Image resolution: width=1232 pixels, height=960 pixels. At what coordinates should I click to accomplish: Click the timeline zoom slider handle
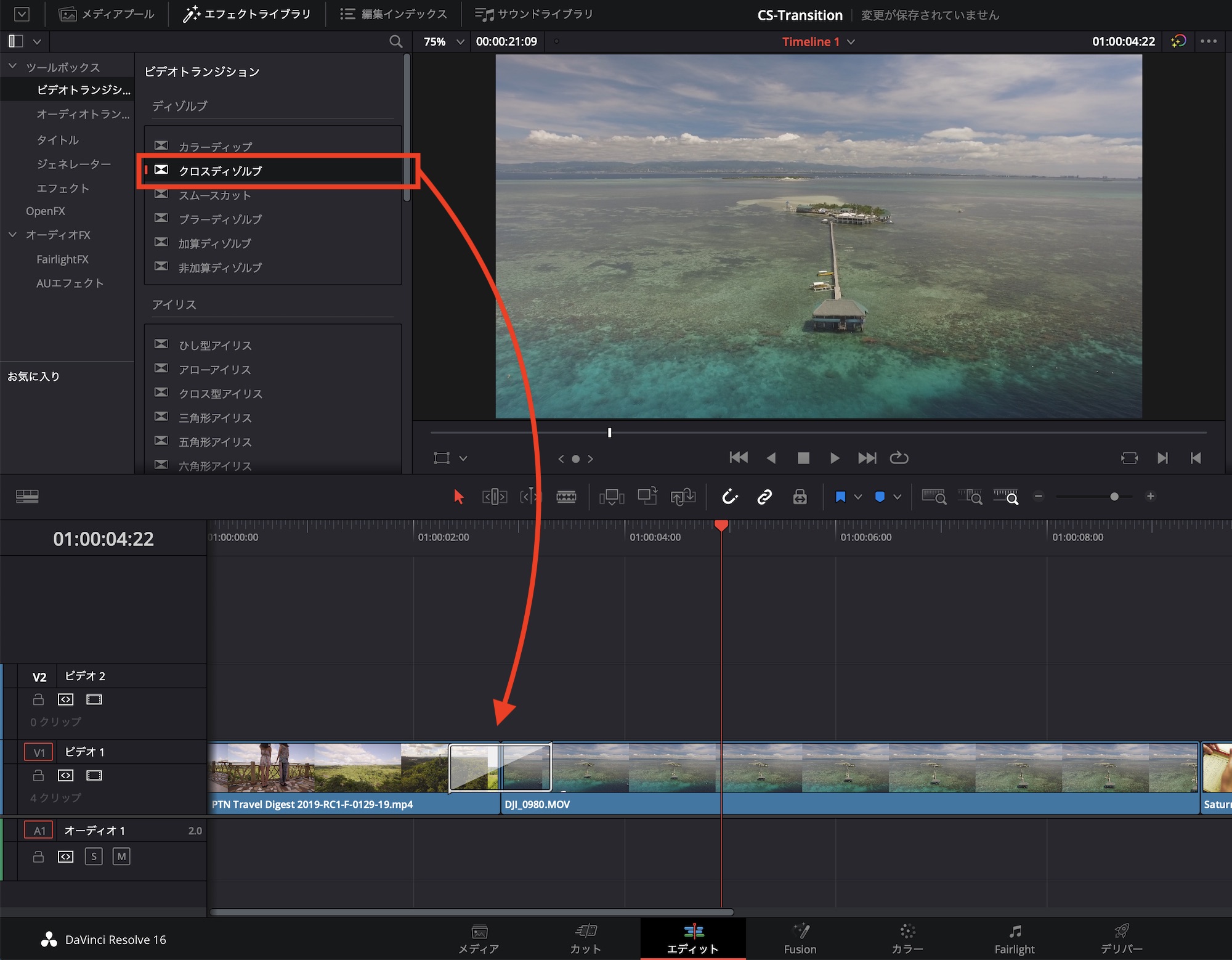point(1114,497)
